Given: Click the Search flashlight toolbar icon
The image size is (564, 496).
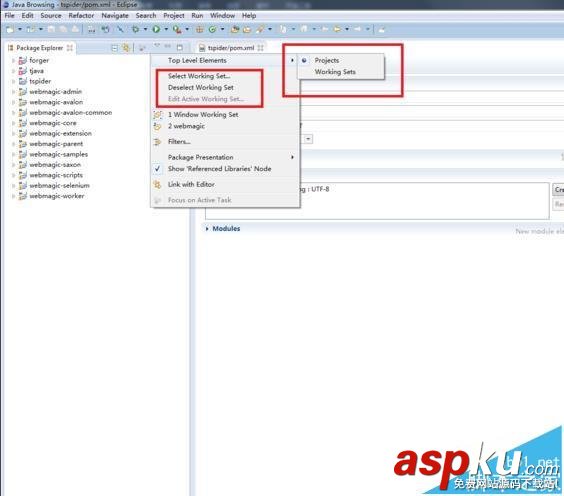Looking at the screenshot, I should tap(260, 29).
